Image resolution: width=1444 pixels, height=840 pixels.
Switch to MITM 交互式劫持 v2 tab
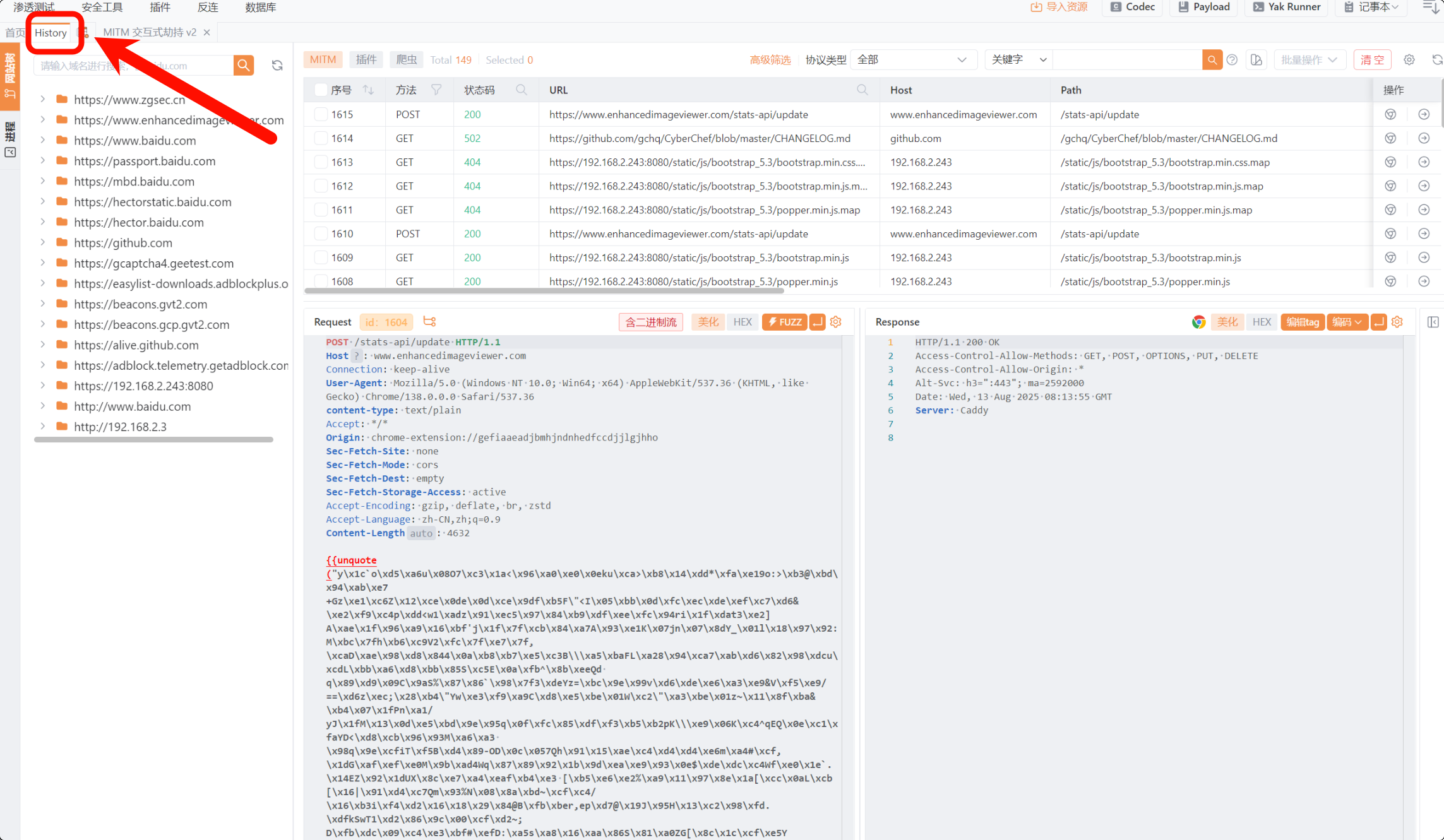coord(150,32)
